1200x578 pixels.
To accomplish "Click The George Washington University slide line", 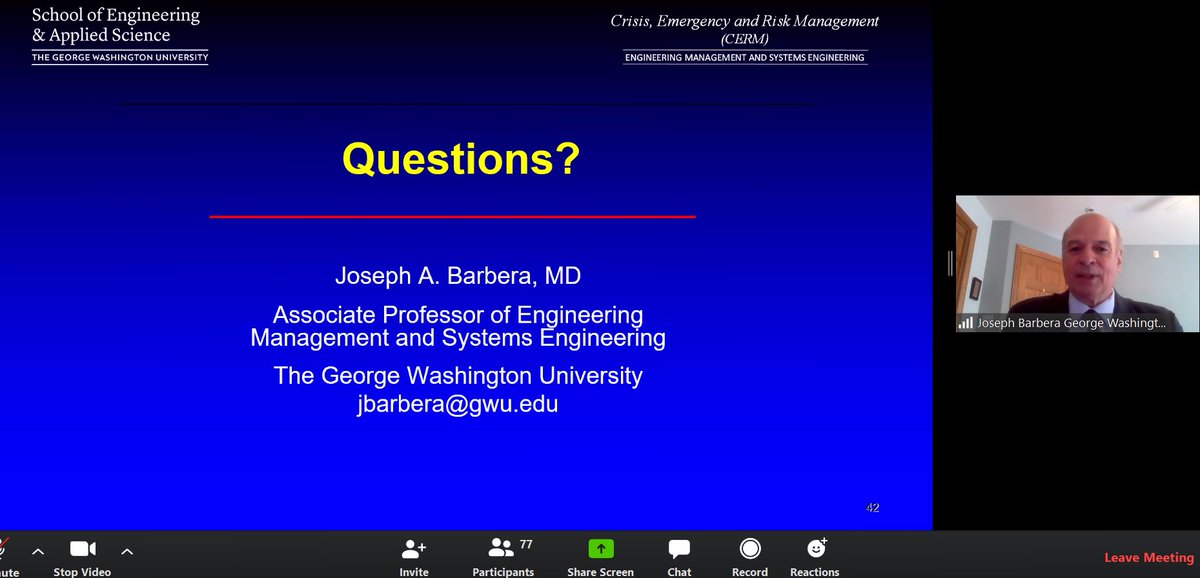I will [x=458, y=376].
